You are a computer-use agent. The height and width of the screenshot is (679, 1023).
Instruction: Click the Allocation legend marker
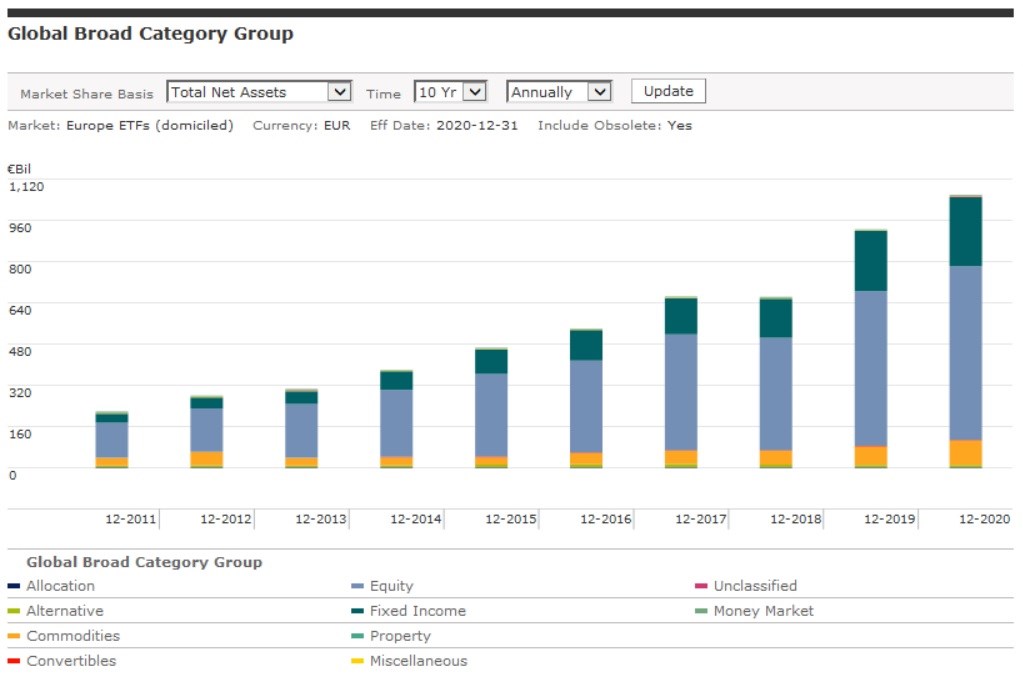[x=14, y=587]
